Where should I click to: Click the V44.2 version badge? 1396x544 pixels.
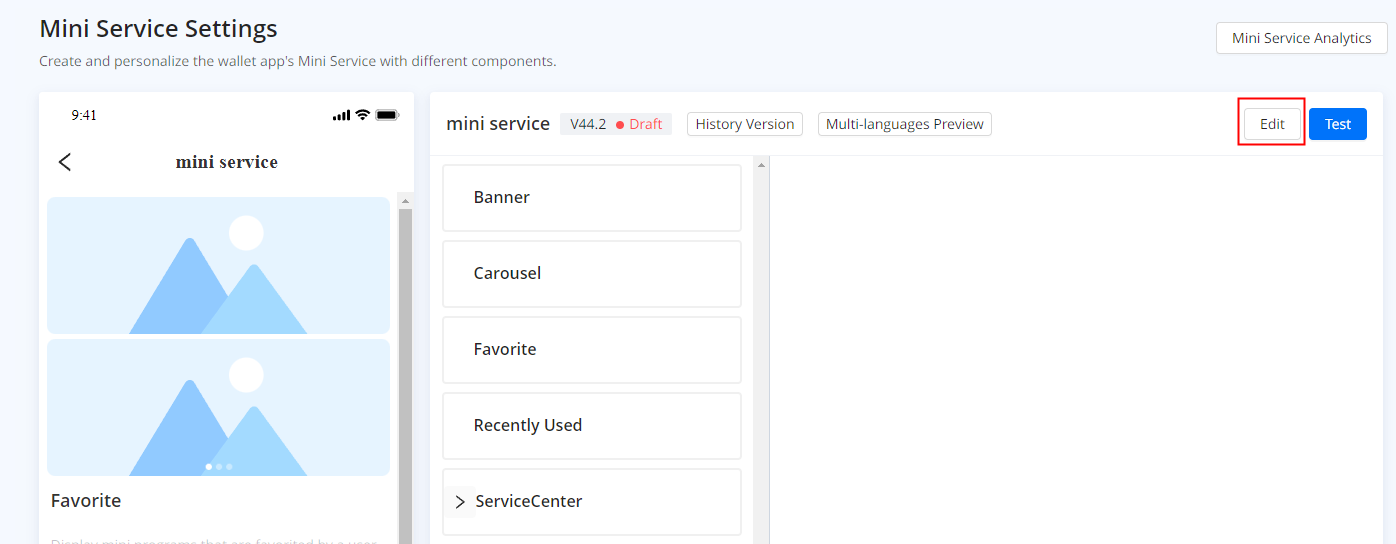tap(588, 124)
